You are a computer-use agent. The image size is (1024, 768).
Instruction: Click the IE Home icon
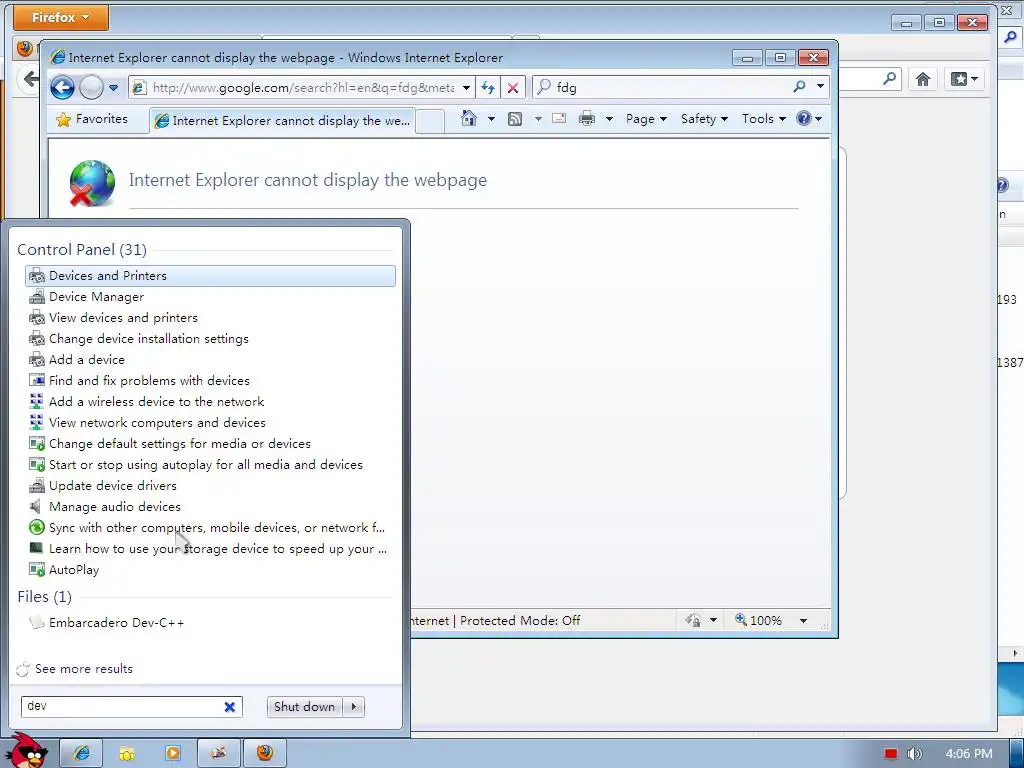click(x=469, y=118)
